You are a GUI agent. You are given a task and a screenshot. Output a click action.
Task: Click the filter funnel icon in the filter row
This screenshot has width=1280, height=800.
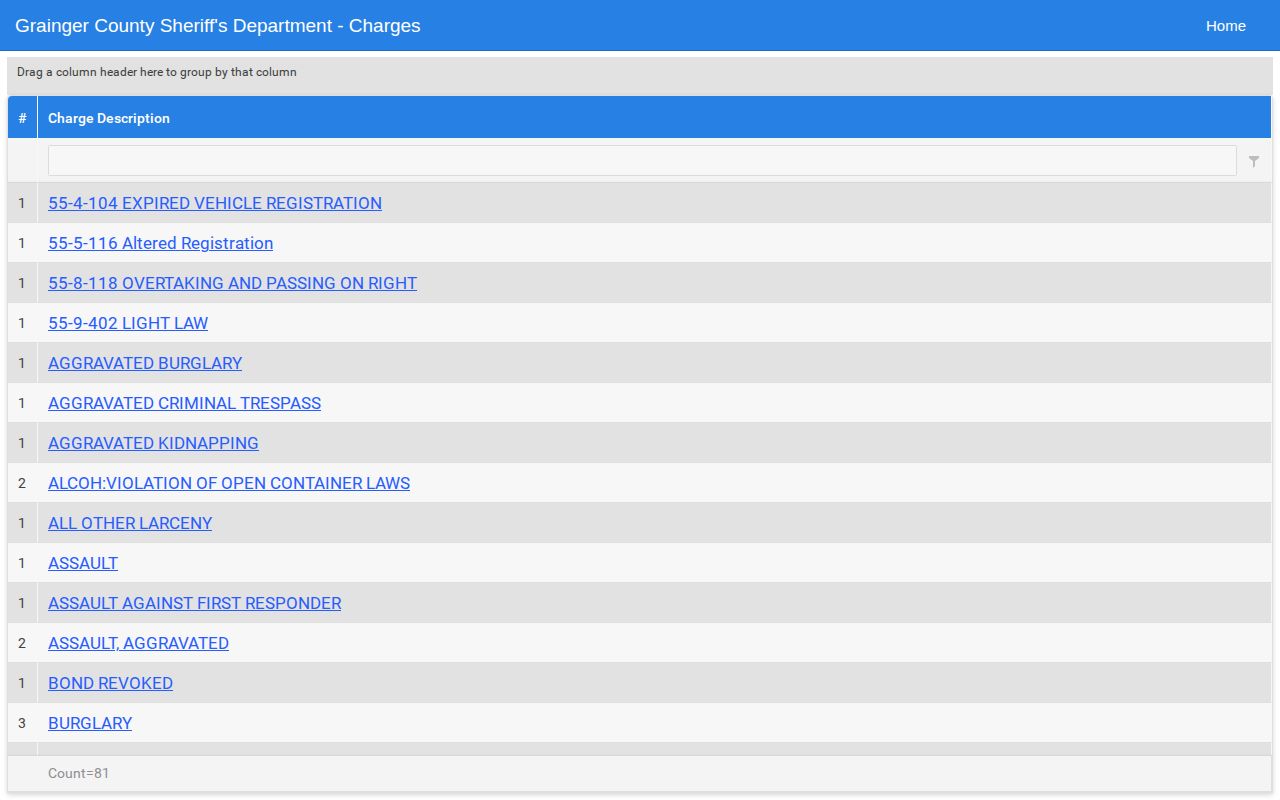[1254, 161]
